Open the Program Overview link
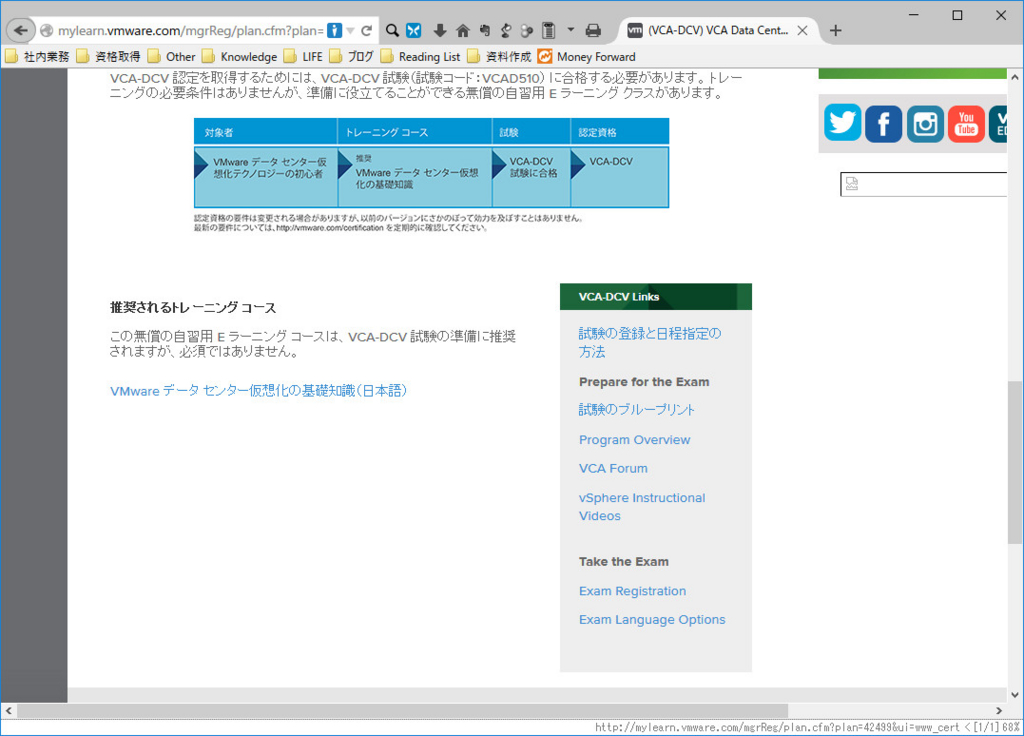The height and width of the screenshot is (736, 1024). tap(634, 440)
